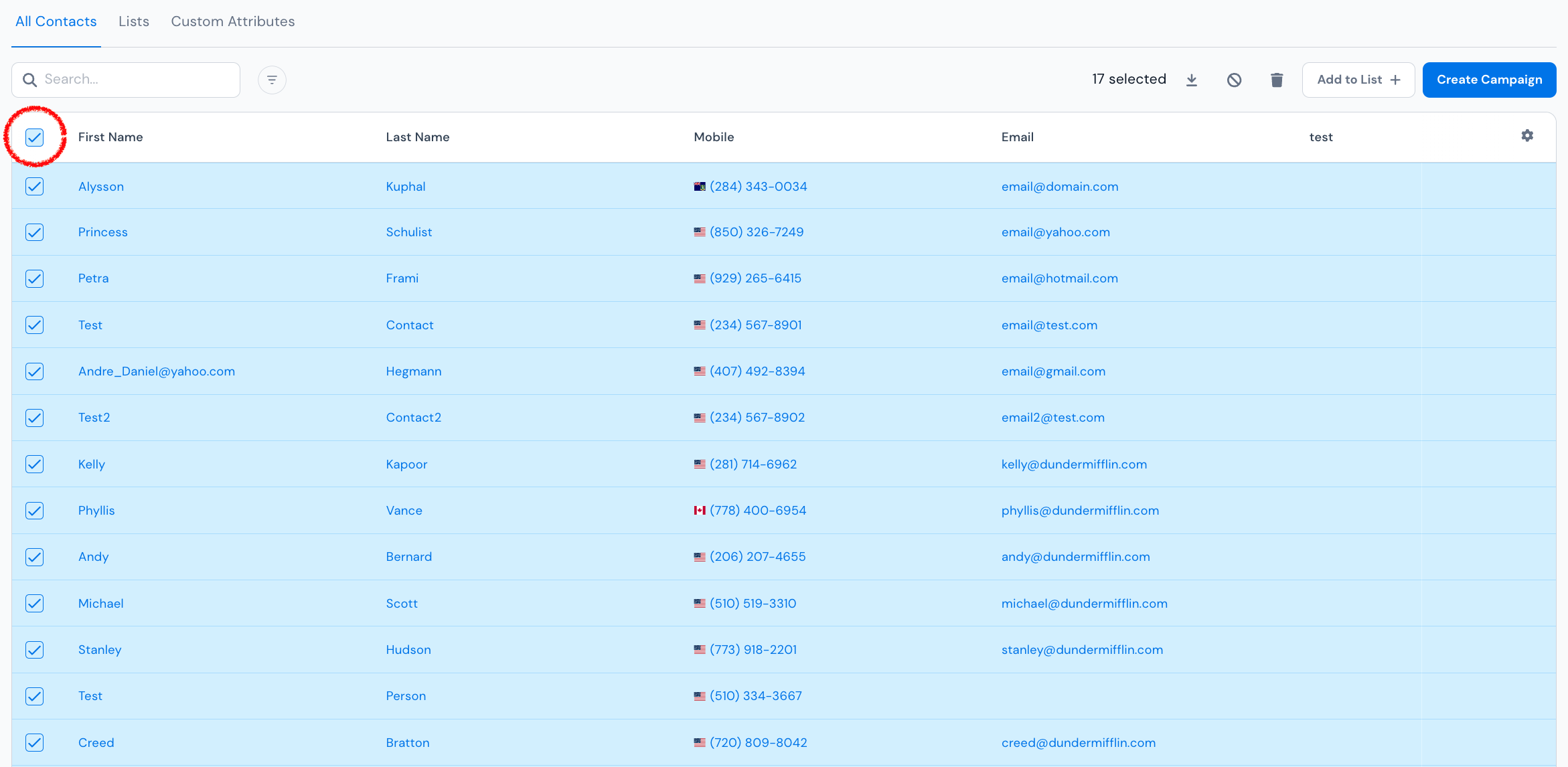The height and width of the screenshot is (767, 1568).
Task: Toggle the select-all header checkbox
Action: [35, 137]
